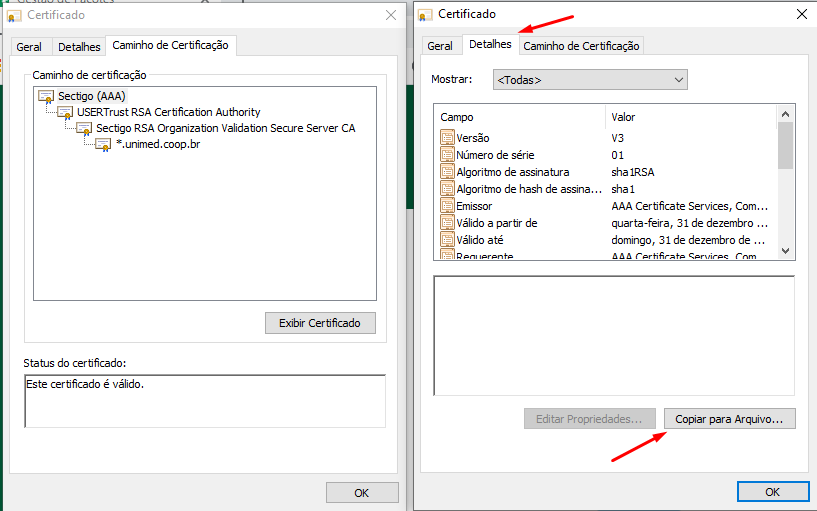817x511 pixels.
Task: Click the Válido a partir de icon
Action: click(447, 223)
